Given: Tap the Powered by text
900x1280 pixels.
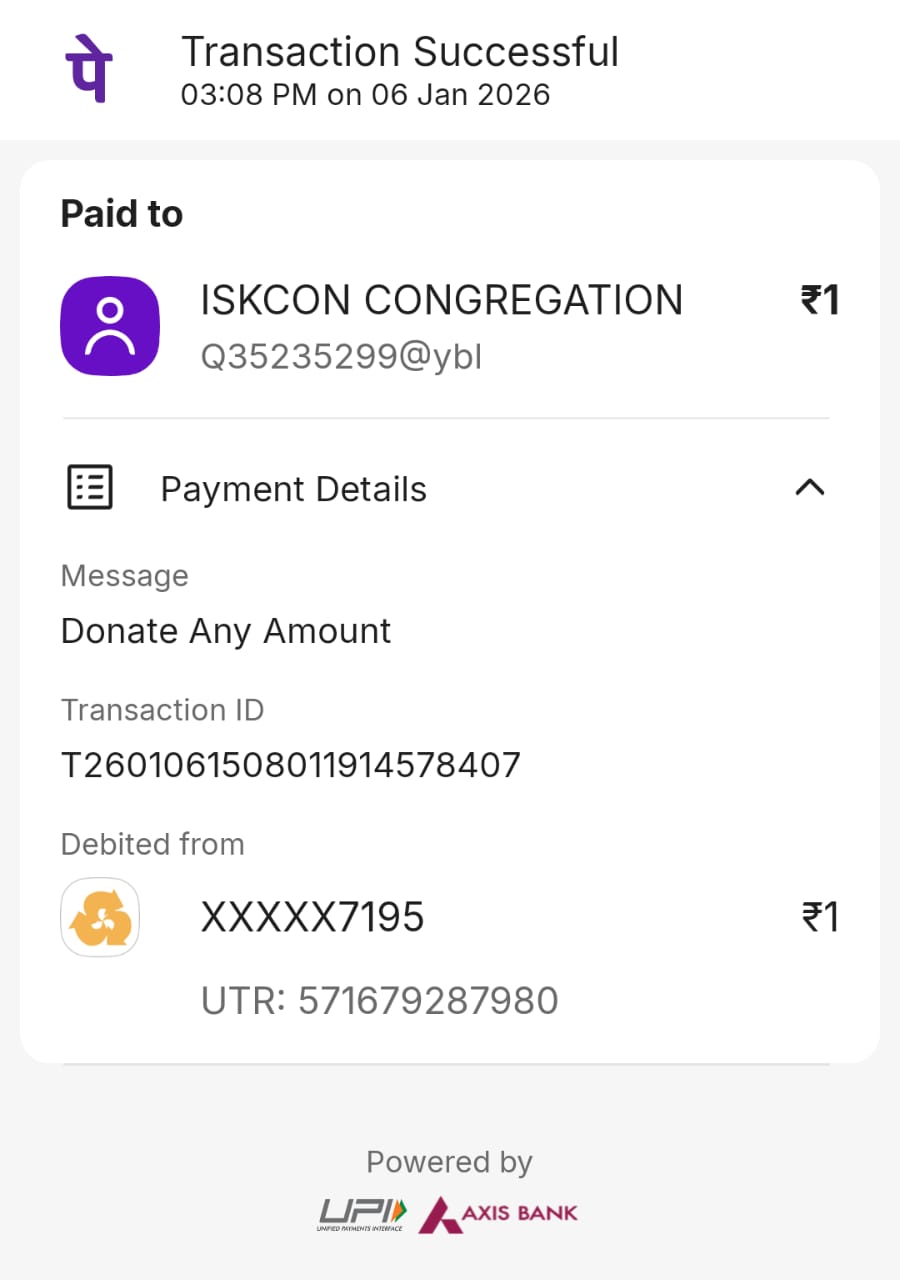Looking at the screenshot, I should pyautogui.click(x=449, y=1162).
